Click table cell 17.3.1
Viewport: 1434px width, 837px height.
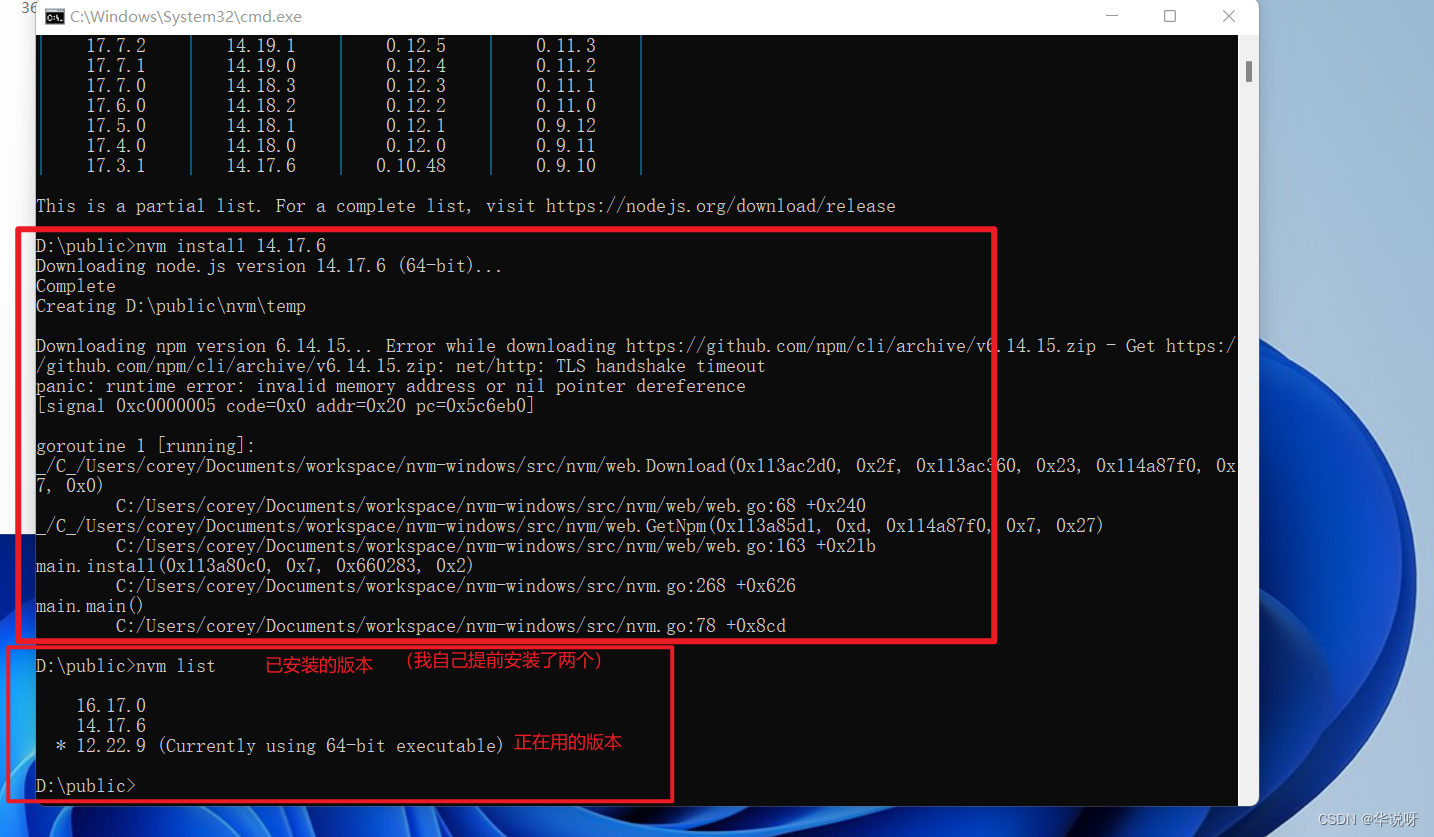point(116,166)
